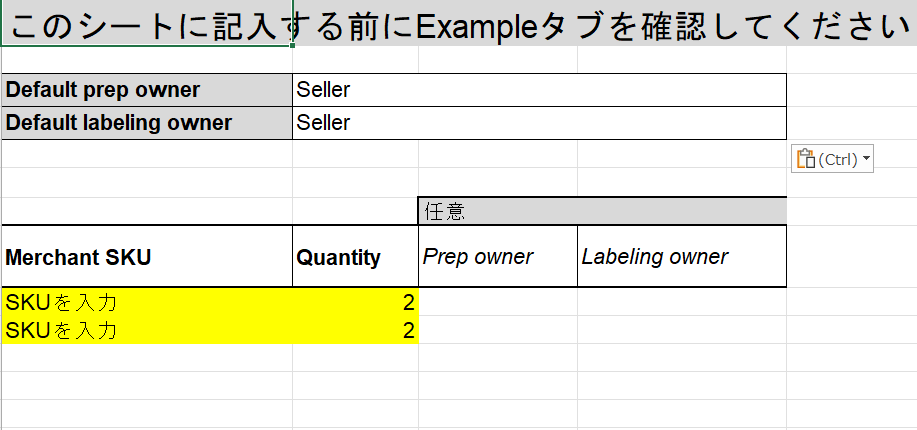917x430 pixels.
Task: Click the Default prep owner label cell
Action: [147, 90]
